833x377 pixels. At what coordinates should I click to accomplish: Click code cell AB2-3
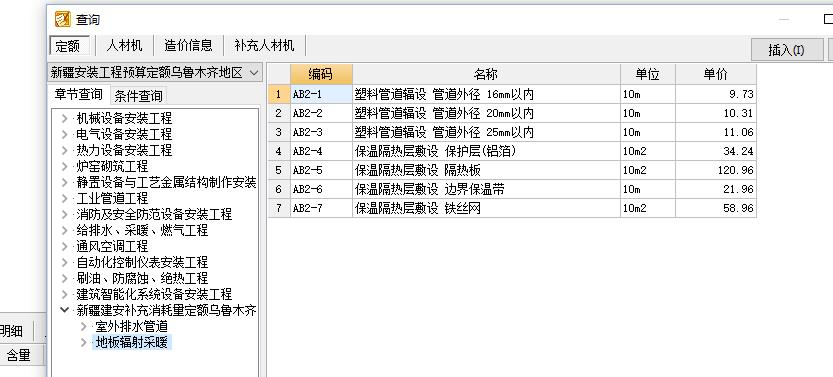tap(321, 132)
